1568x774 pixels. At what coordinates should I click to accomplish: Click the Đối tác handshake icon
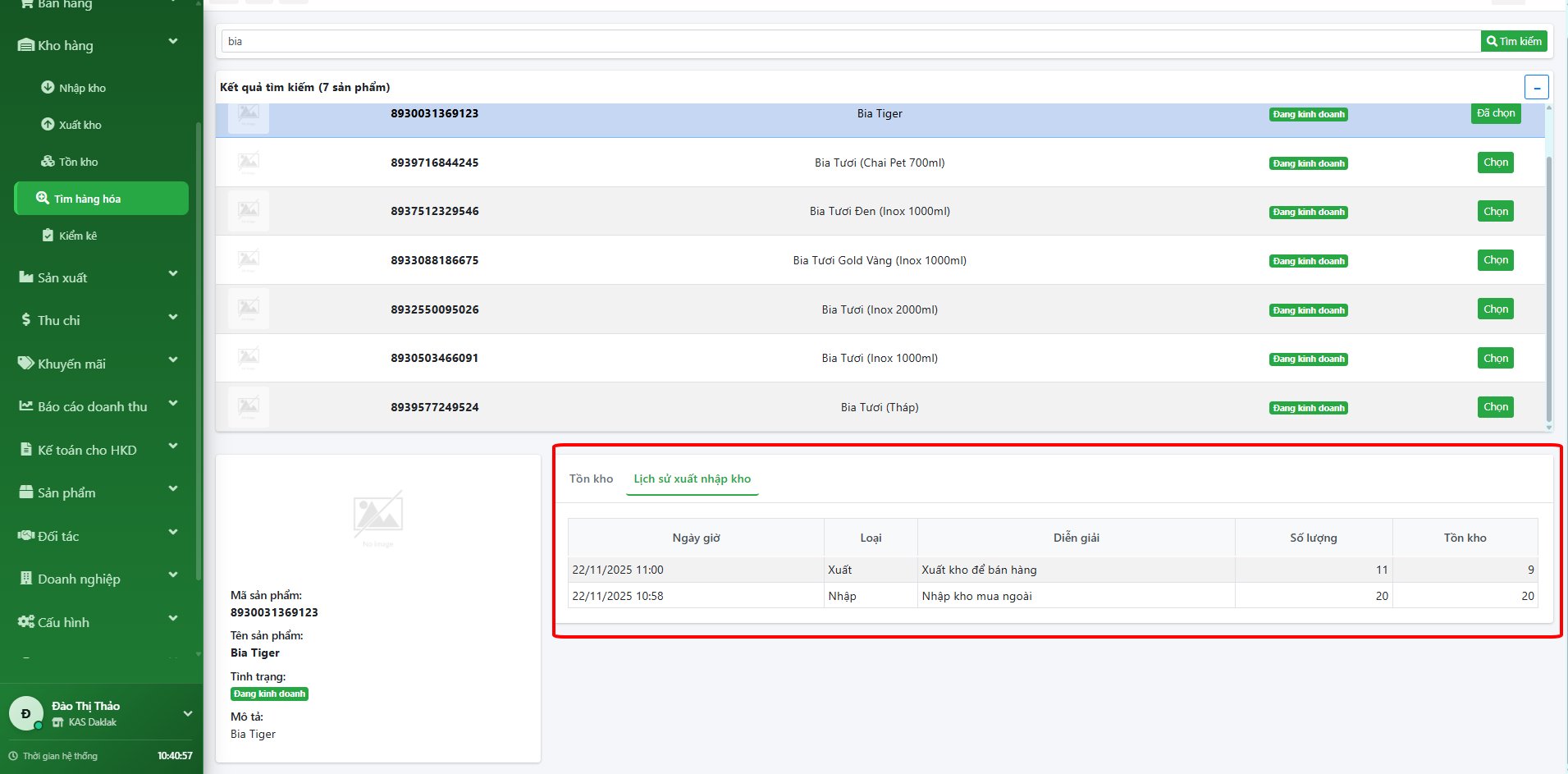click(26, 536)
